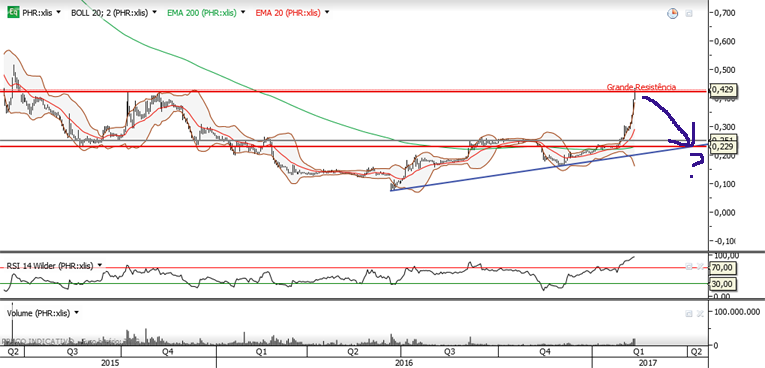
Task: Click the 2015 year label
Action: tap(110, 363)
